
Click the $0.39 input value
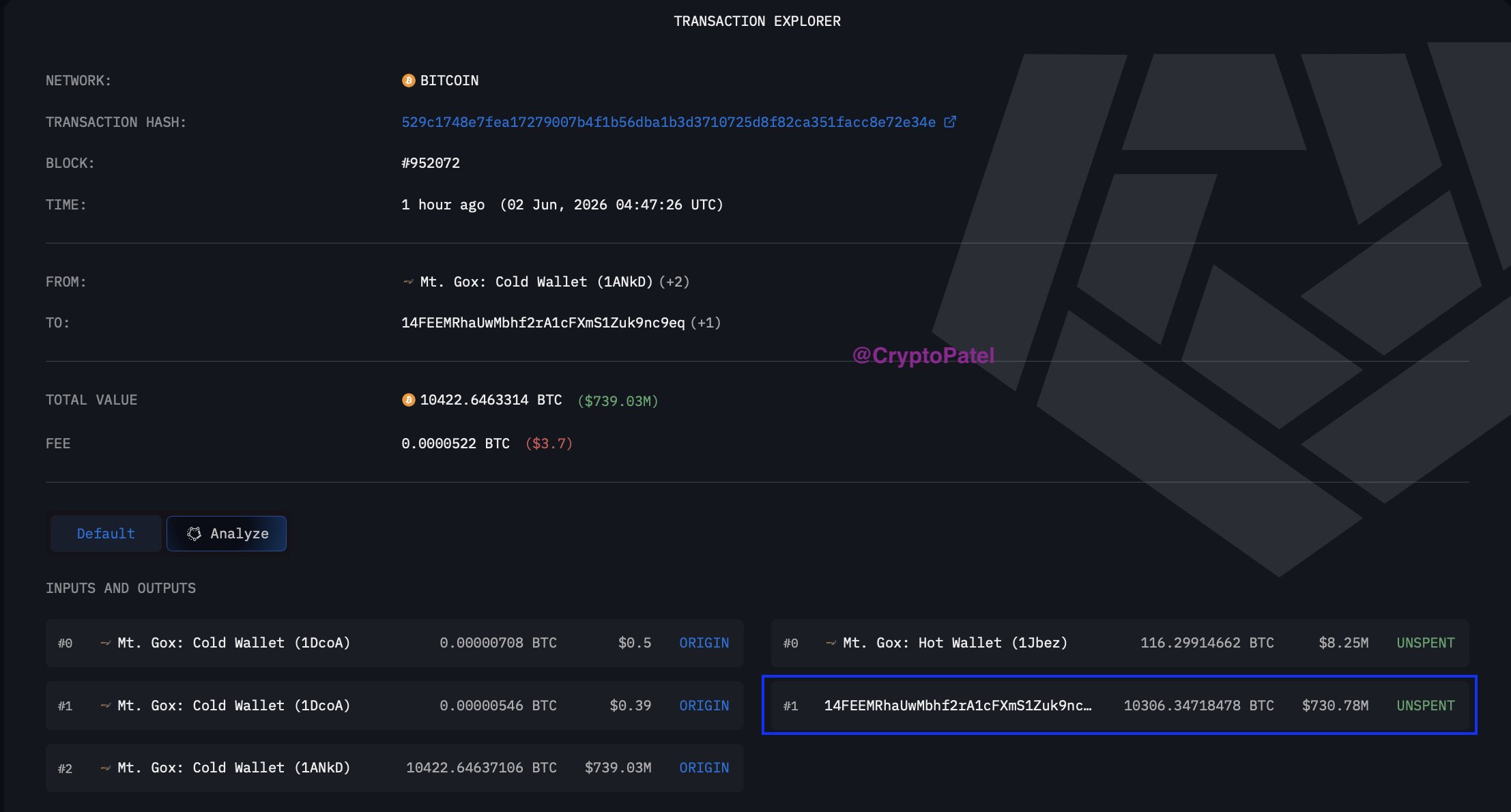(x=631, y=706)
